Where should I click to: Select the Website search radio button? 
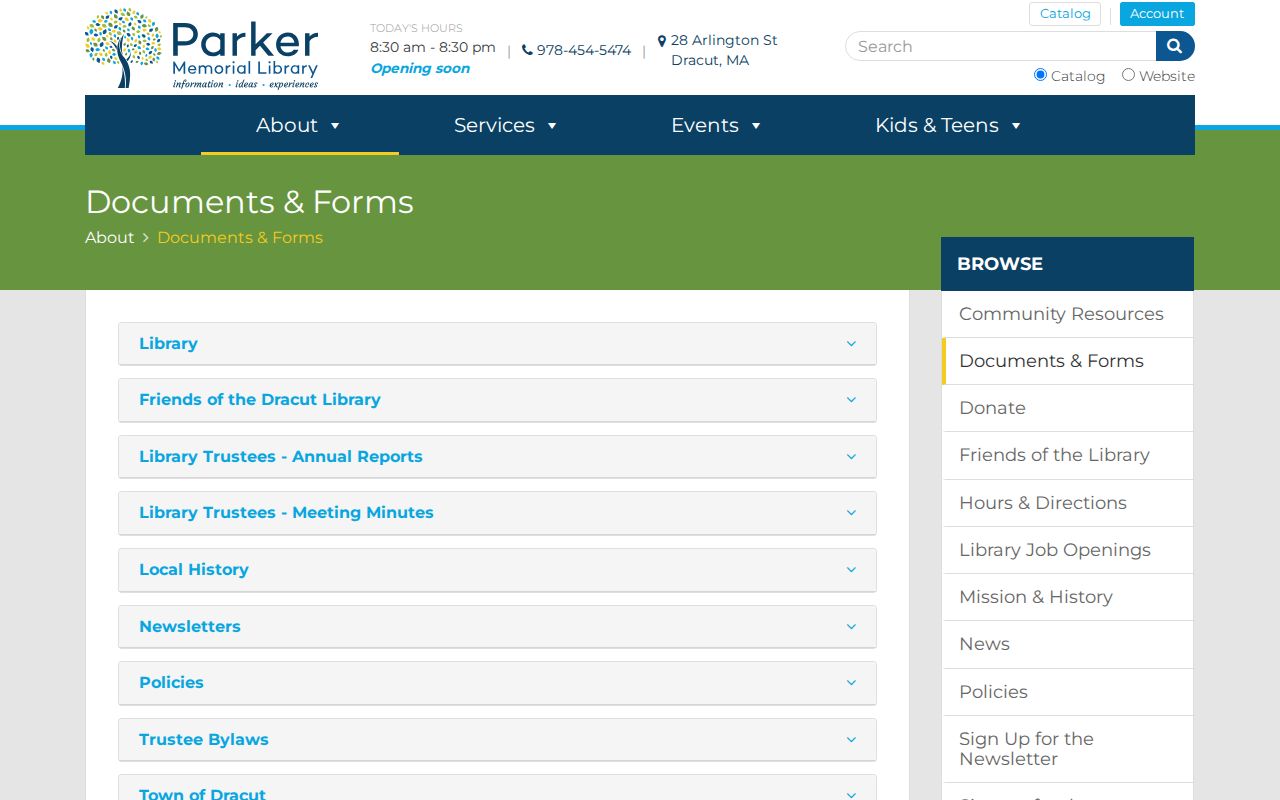point(1128,75)
